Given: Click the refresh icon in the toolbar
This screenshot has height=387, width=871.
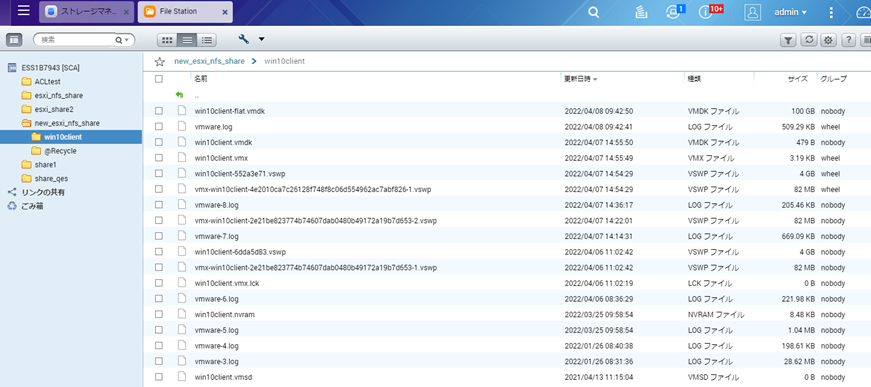Looking at the screenshot, I should [x=810, y=40].
